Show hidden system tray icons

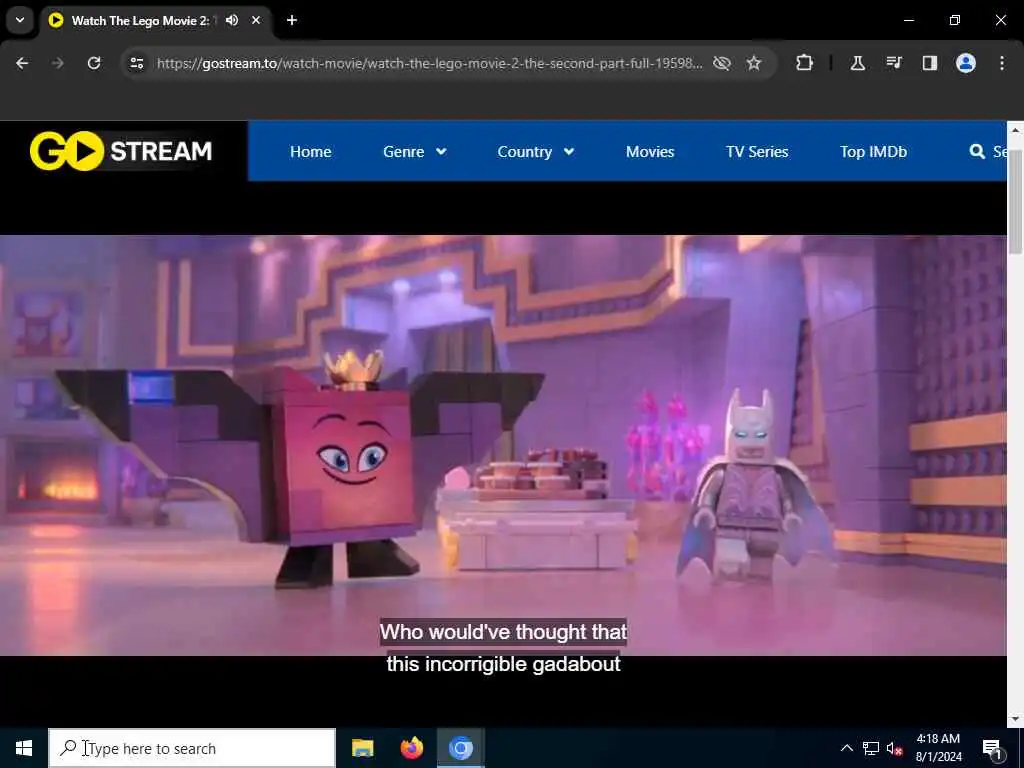[x=846, y=748]
